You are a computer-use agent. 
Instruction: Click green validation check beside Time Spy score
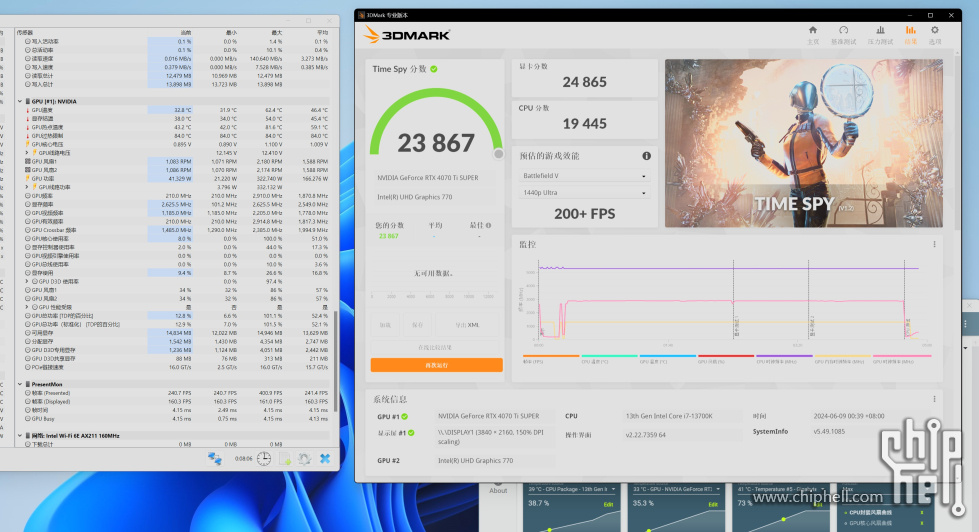[433, 69]
